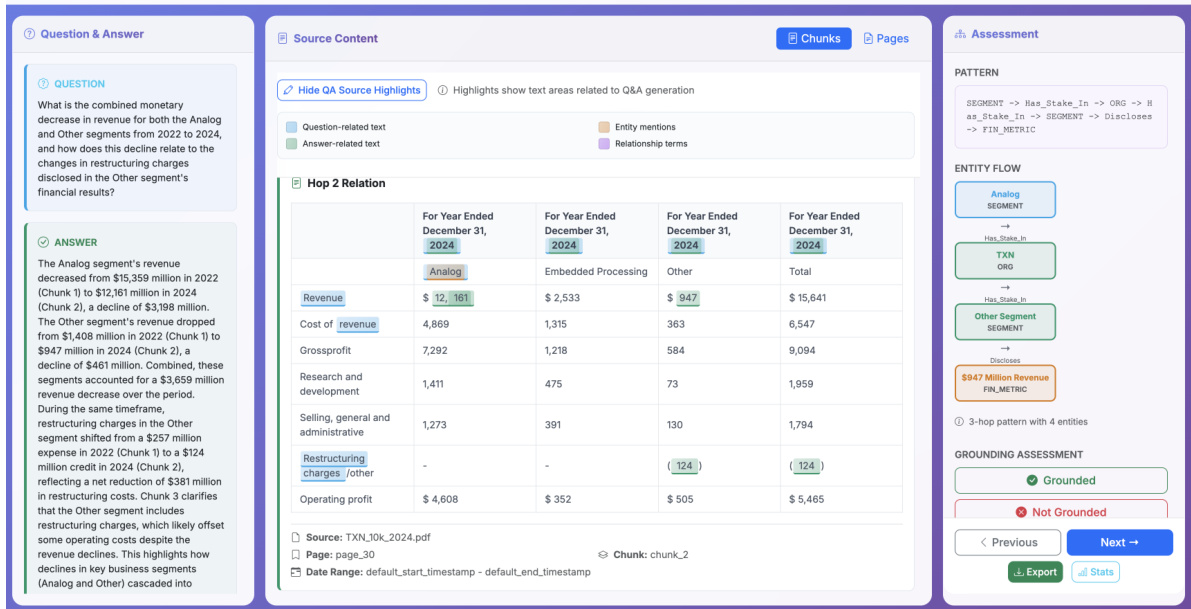
Task: Click the bookmark icon next to Page
Action: [x=296, y=554]
